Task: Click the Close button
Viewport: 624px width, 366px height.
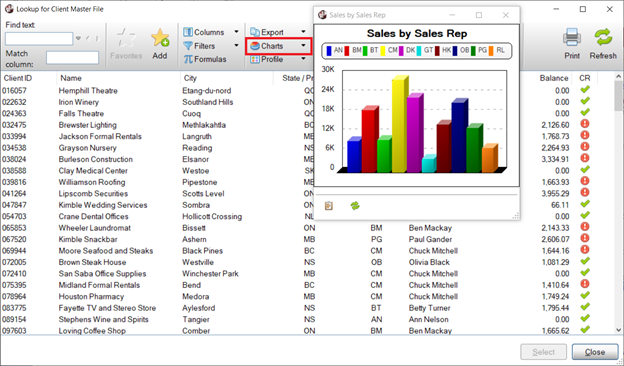Action: pos(595,352)
